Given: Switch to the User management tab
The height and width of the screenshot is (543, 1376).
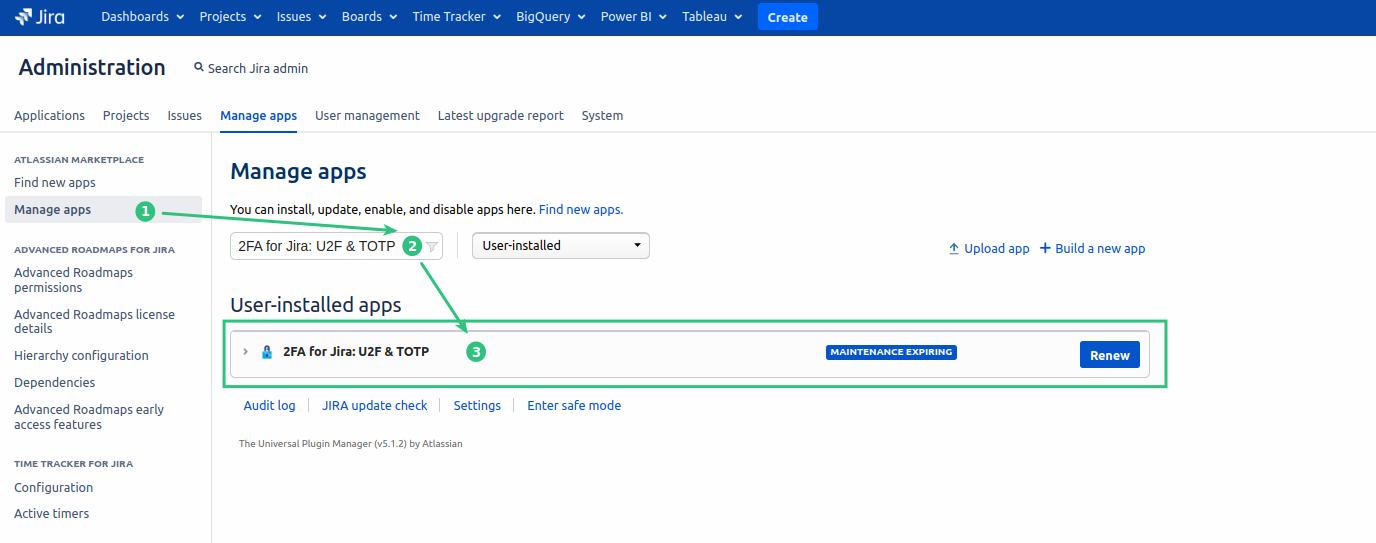Looking at the screenshot, I should click(x=367, y=115).
